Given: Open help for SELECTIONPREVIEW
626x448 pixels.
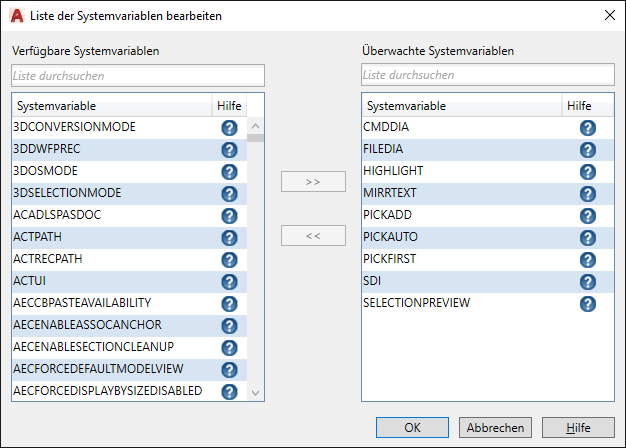Looking at the screenshot, I should point(588,304).
